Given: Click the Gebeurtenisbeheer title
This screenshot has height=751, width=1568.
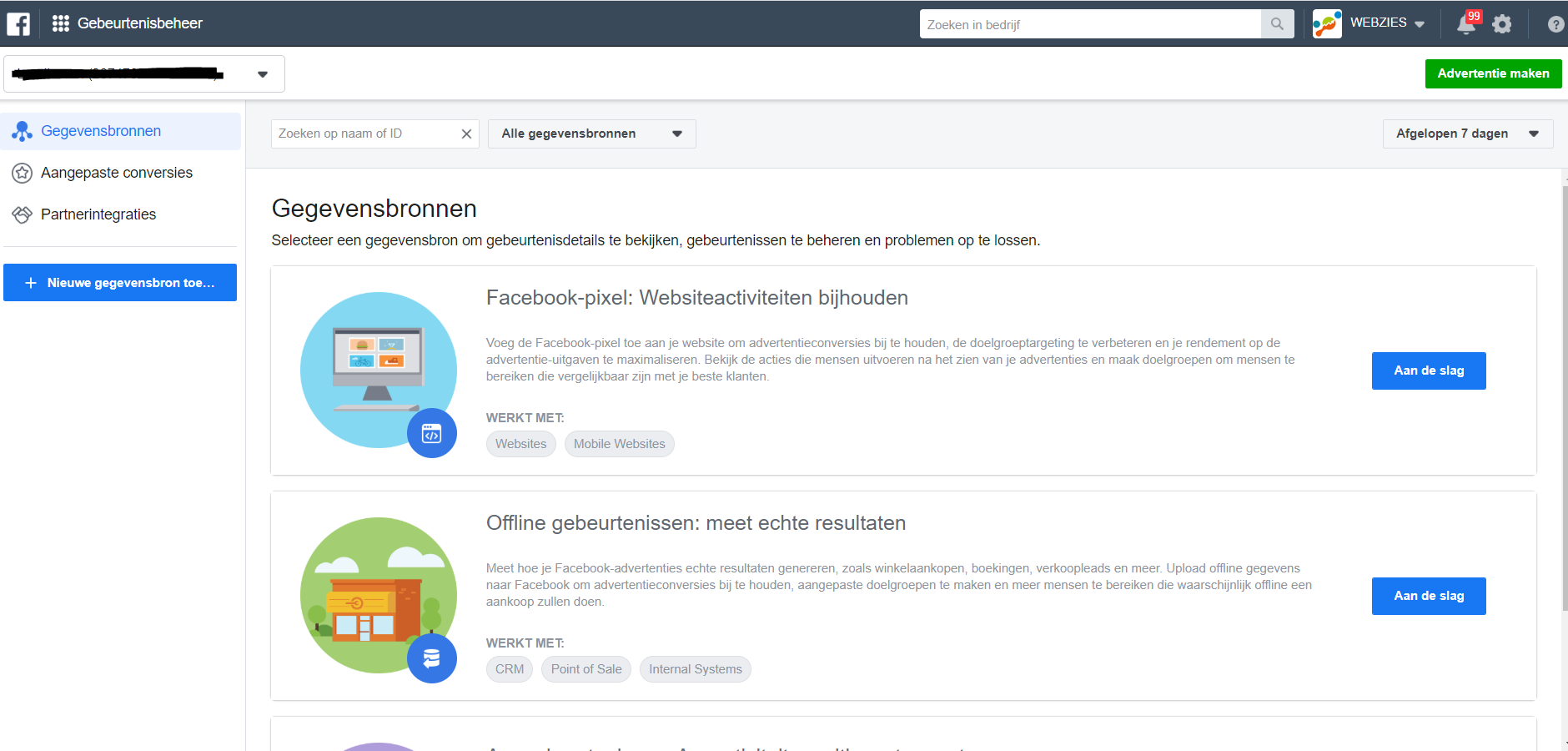Looking at the screenshot, I should pyautogui.click(x=140, y=23).
